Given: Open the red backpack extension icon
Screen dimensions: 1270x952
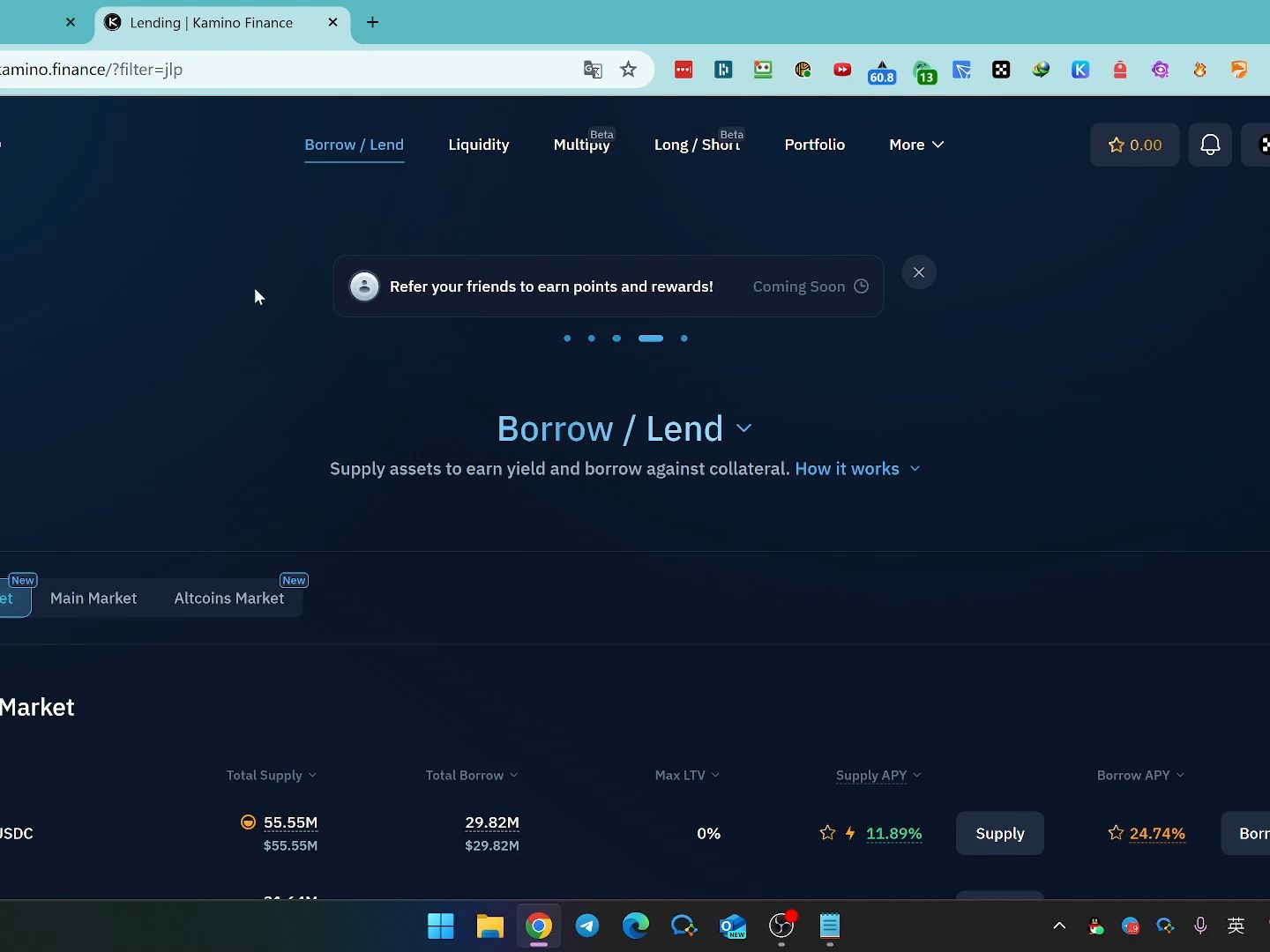Looking at the screenshot, I should pos(1120,70).
